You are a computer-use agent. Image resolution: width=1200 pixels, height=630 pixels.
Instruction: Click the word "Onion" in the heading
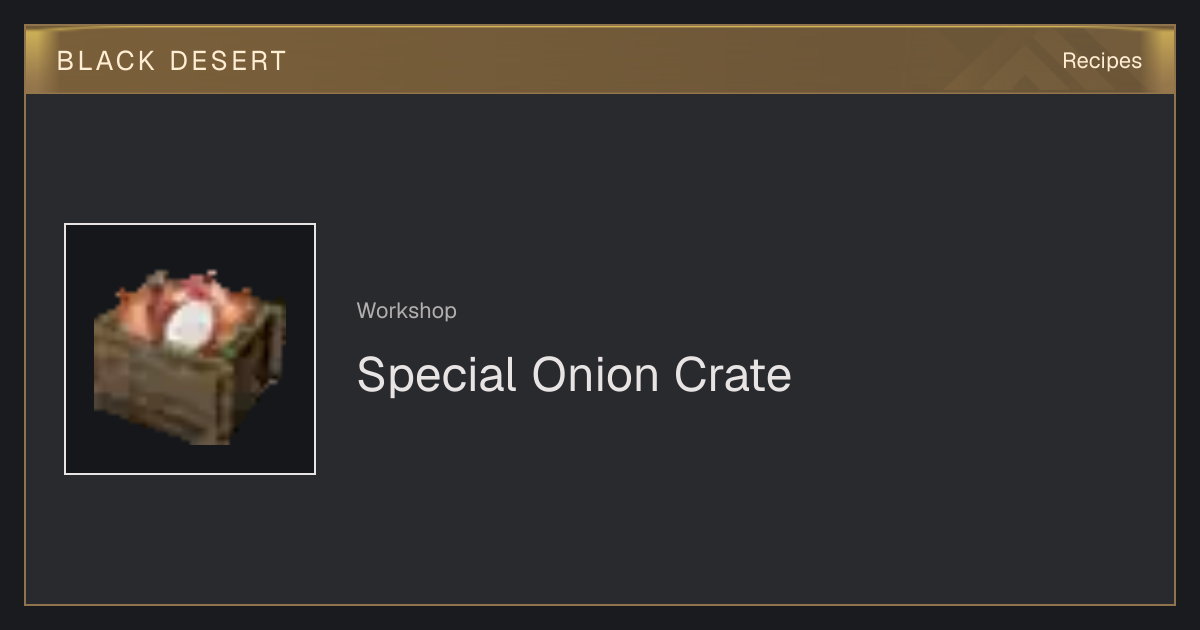coord(595,375)
